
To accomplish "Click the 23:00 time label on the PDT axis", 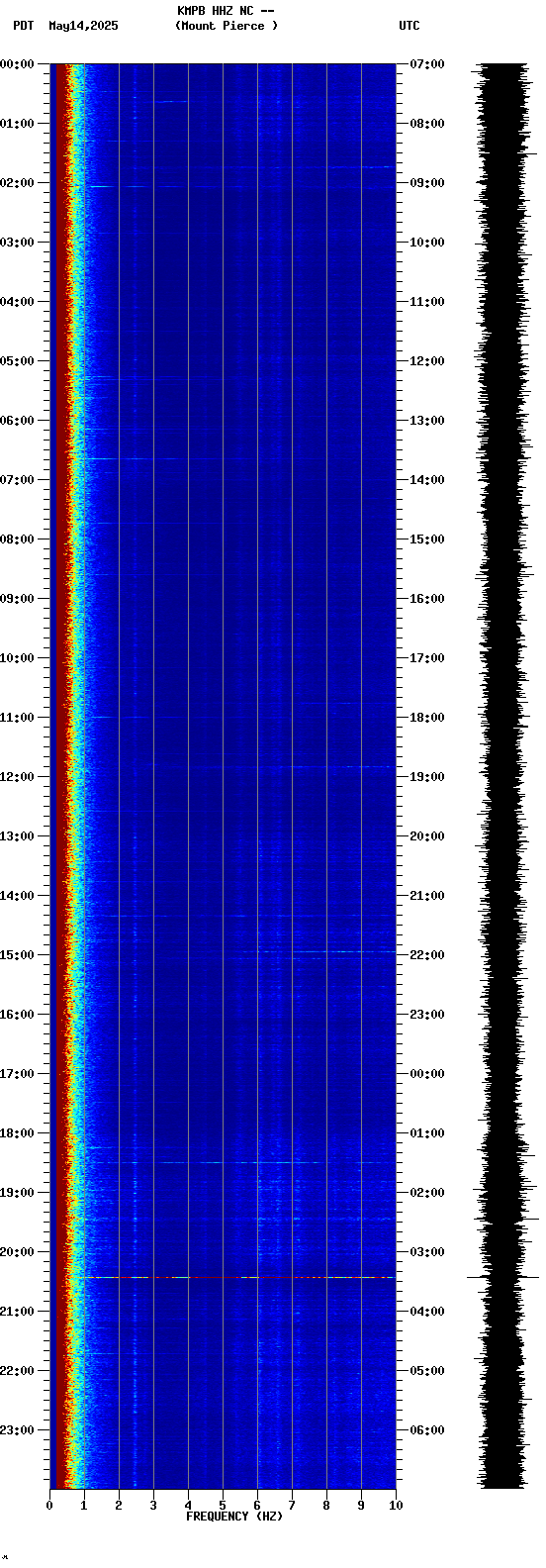I will (x=17, y=1430).
